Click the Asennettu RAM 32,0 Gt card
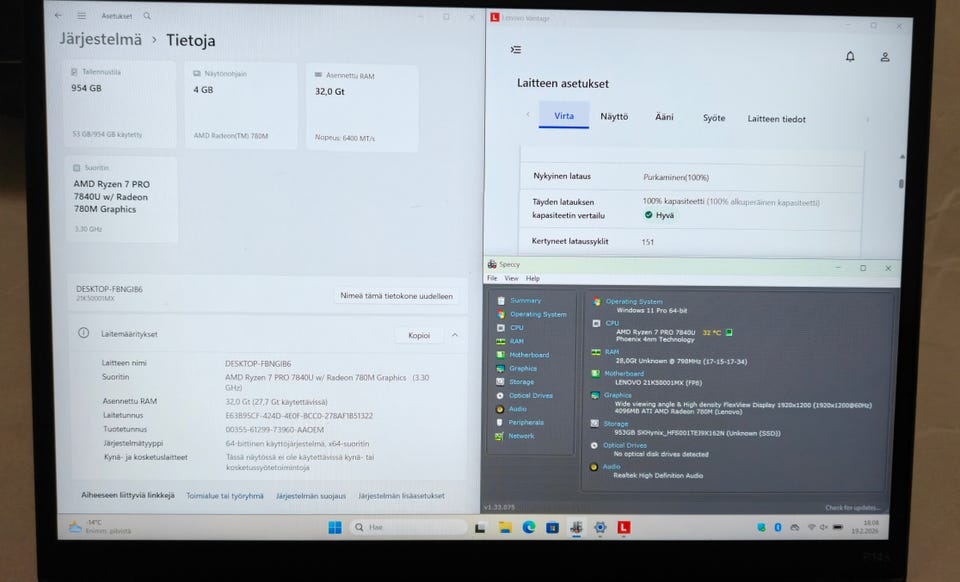This screenshot has height=582, width=960. [362, 108]
